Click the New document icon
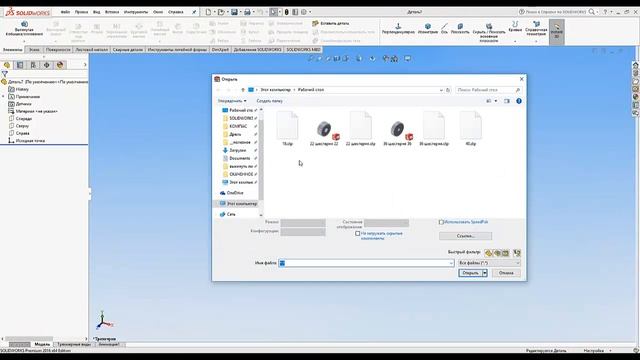Screen dimensions: 640x360 208,12
